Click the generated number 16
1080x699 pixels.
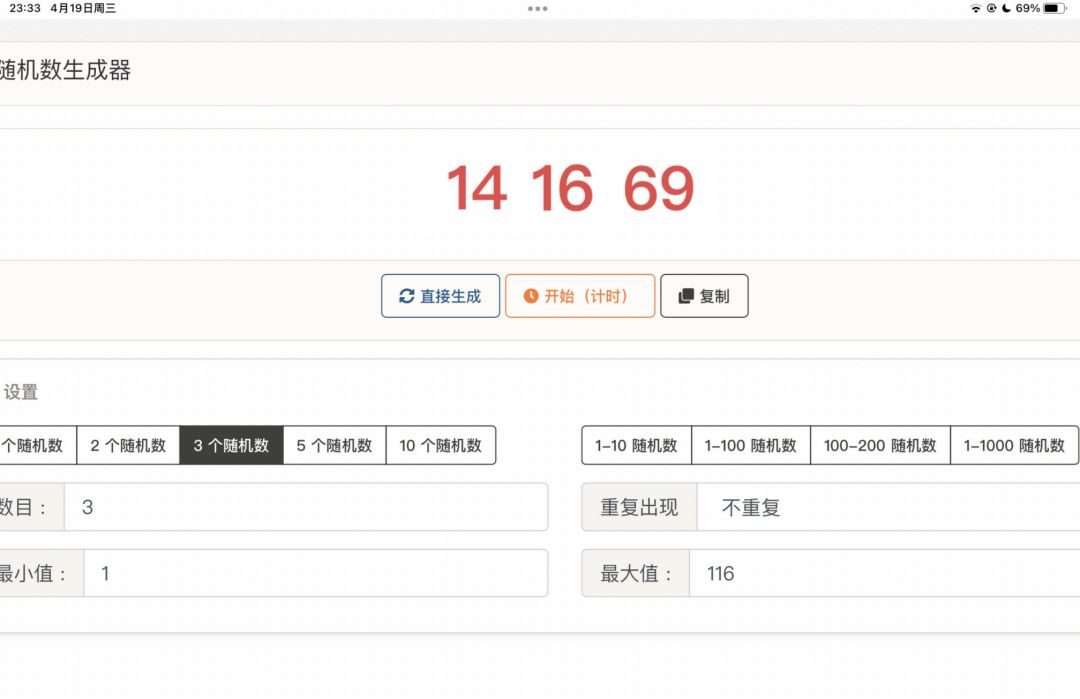[x=562, y=188]
